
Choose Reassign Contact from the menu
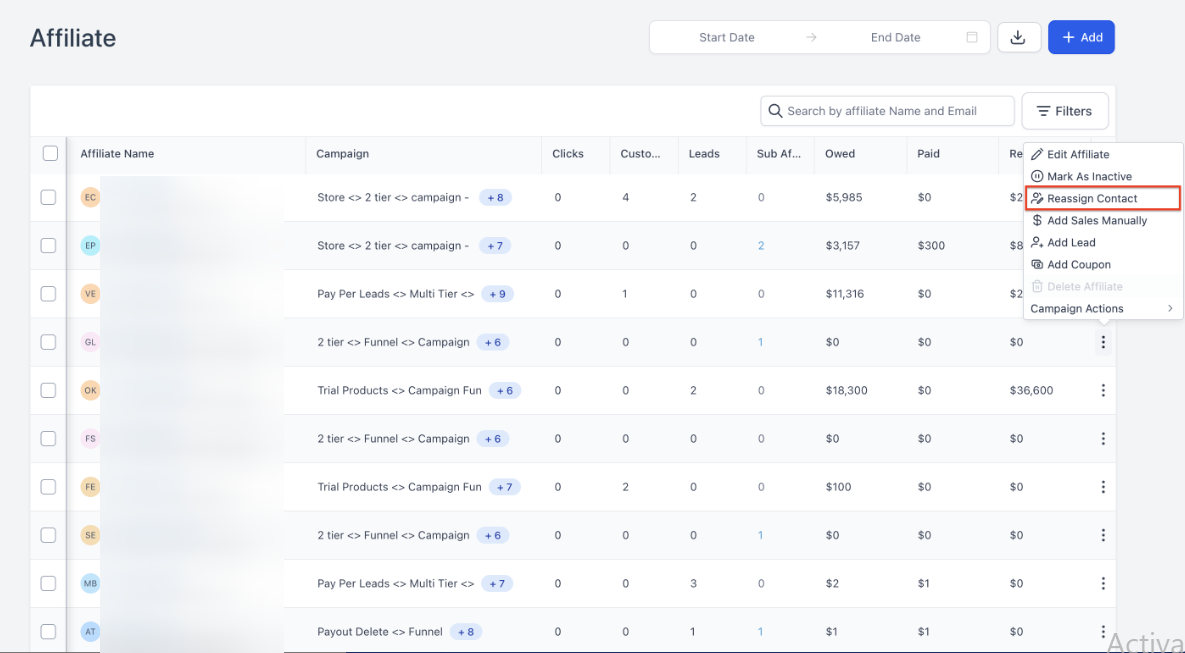pos(1092,198)
